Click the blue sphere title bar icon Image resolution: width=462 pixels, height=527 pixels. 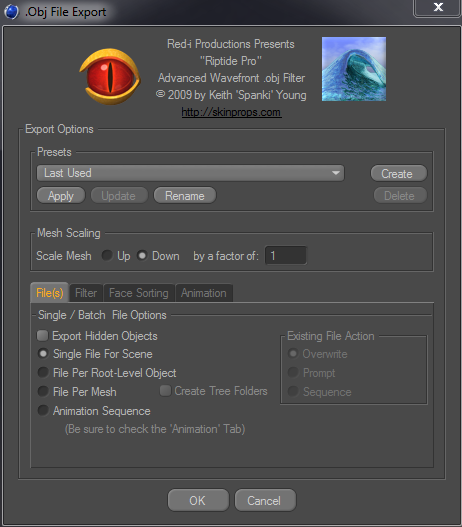(x=12, y=12)
